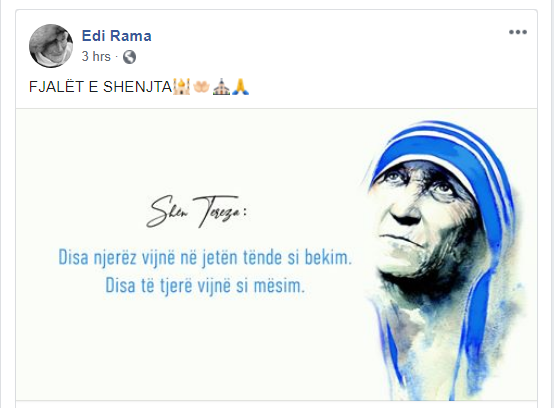Image resolution: width=554 pixels, height=408 pixels.
Task: Click the word FJALËT in the caption
Action: (x=57, y=87)
